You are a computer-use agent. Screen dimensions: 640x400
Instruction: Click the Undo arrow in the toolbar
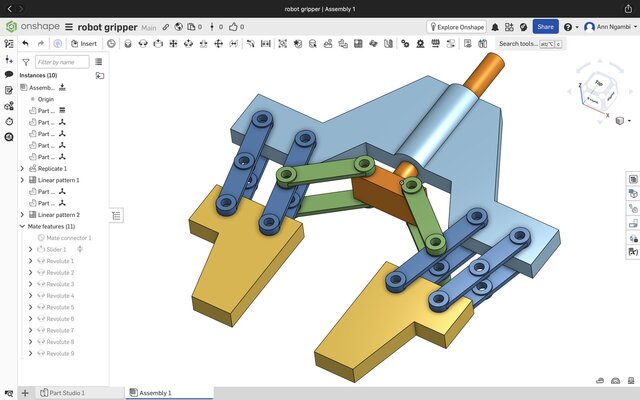(x=25, y=43)
